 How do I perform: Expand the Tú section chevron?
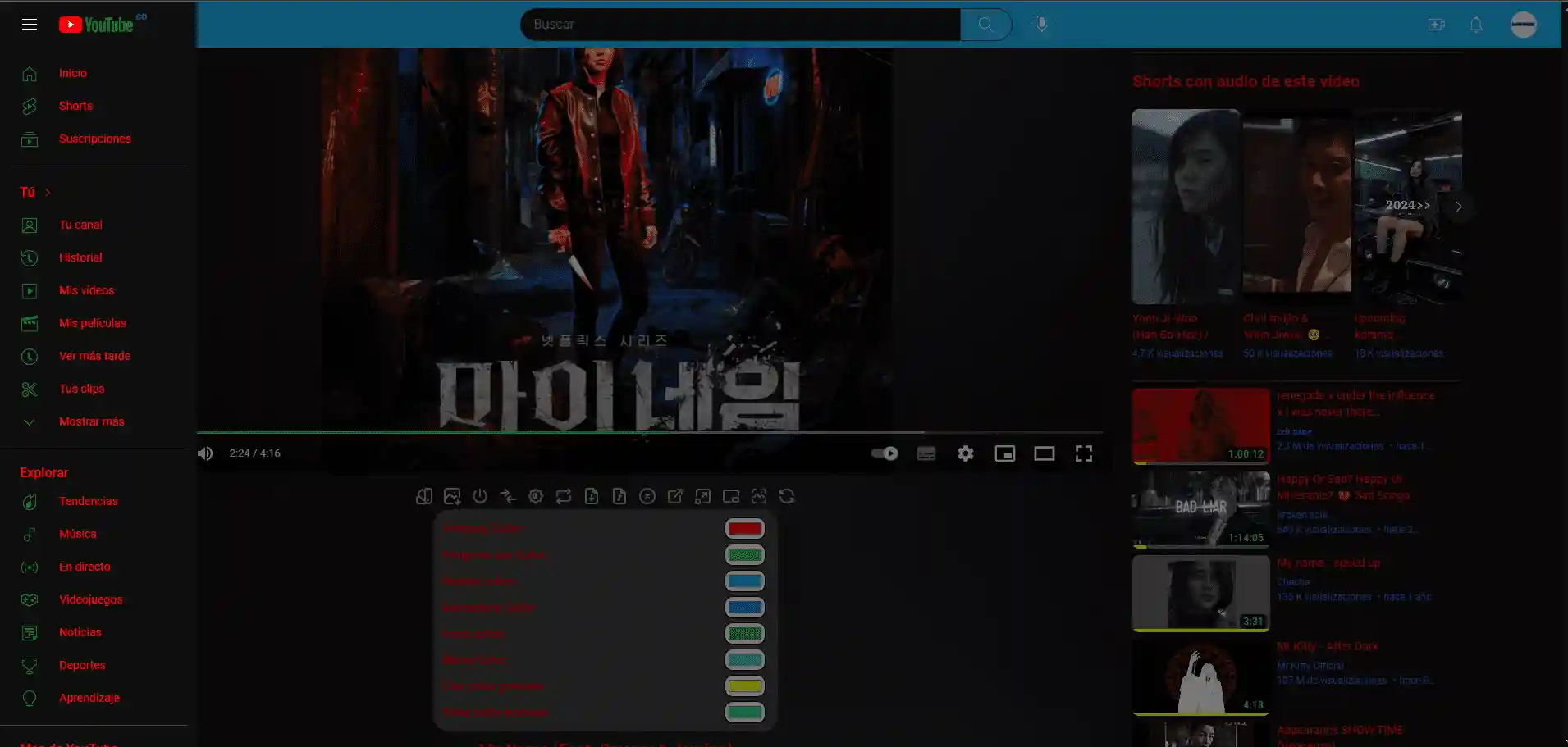48,192
